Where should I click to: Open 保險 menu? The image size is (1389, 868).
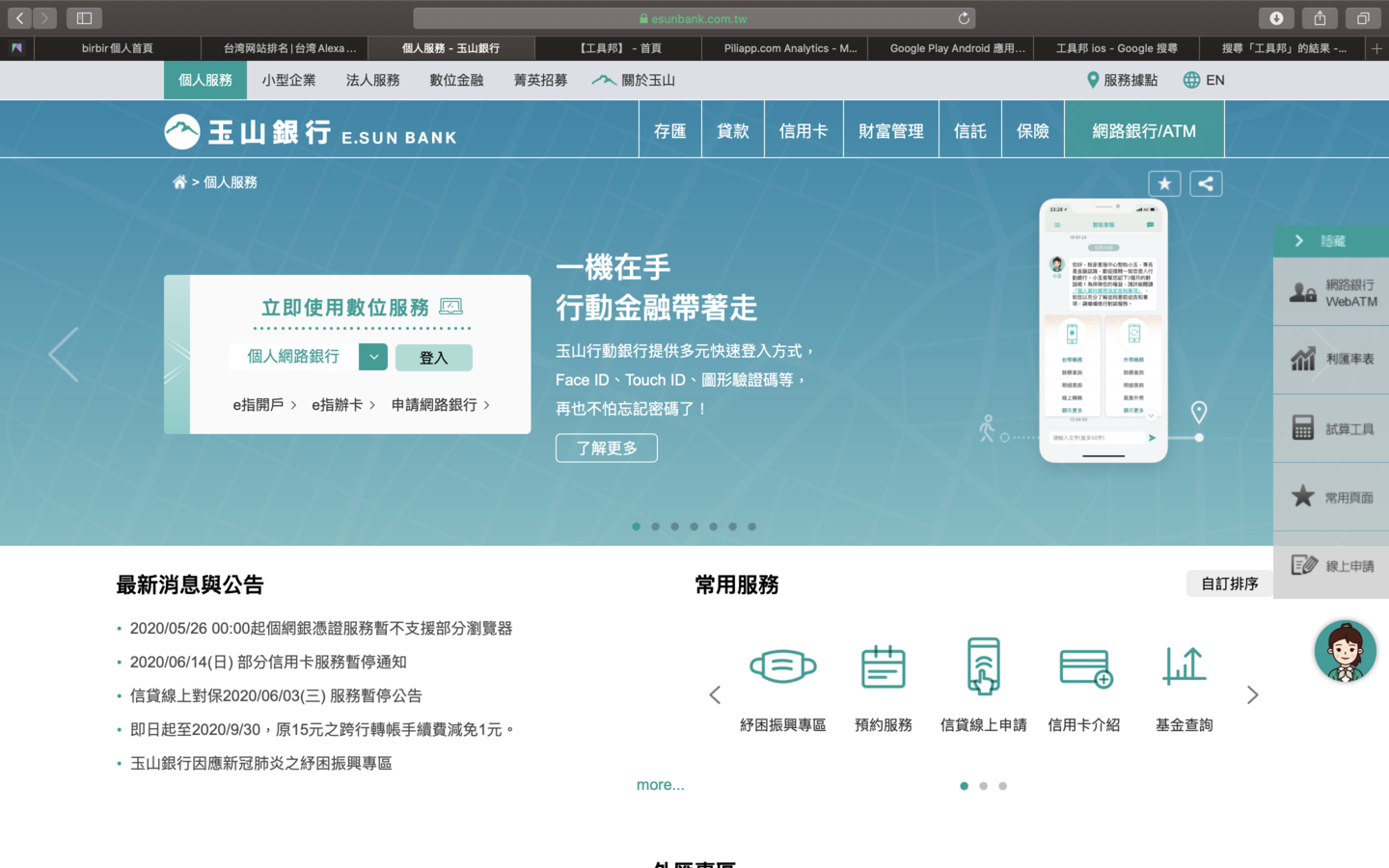[1033, 130]
